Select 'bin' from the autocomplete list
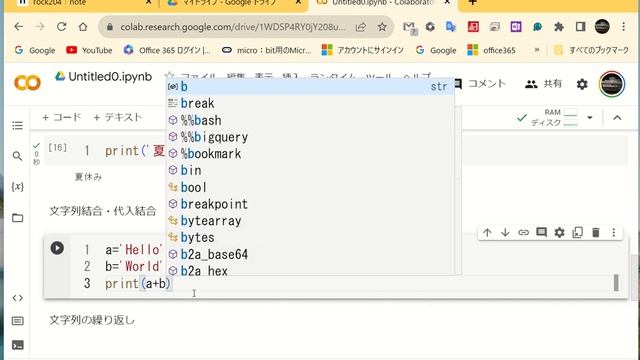The image size is (640, 360). point(310,170)
